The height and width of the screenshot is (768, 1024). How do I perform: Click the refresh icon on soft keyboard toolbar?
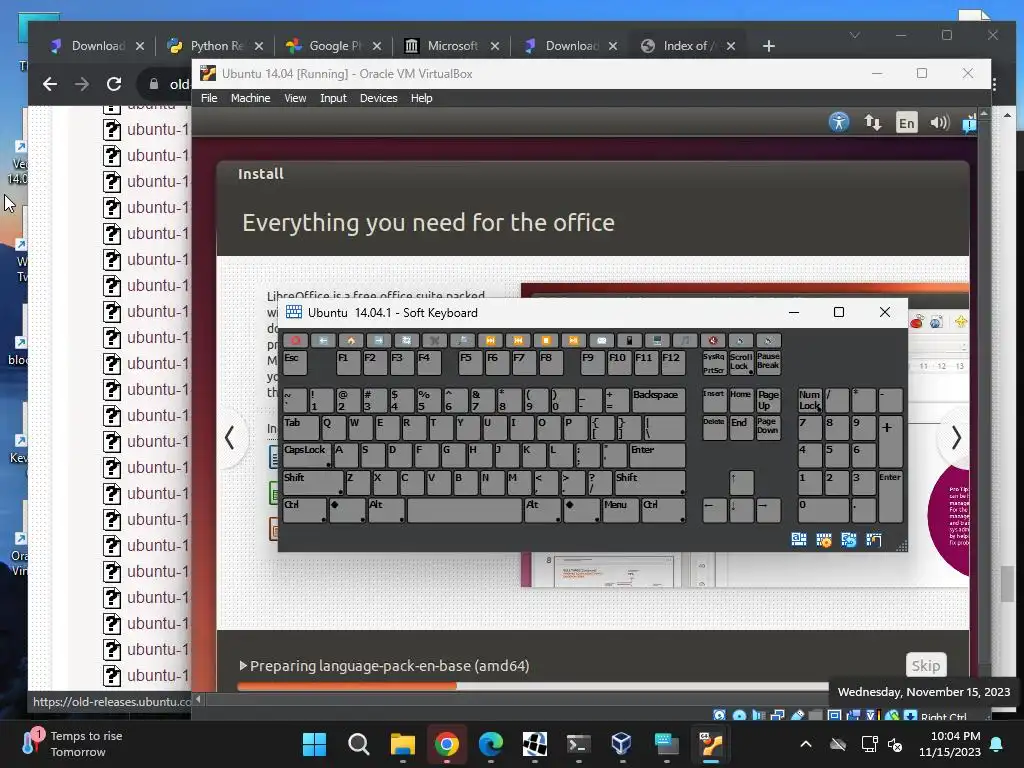point(406,340)
